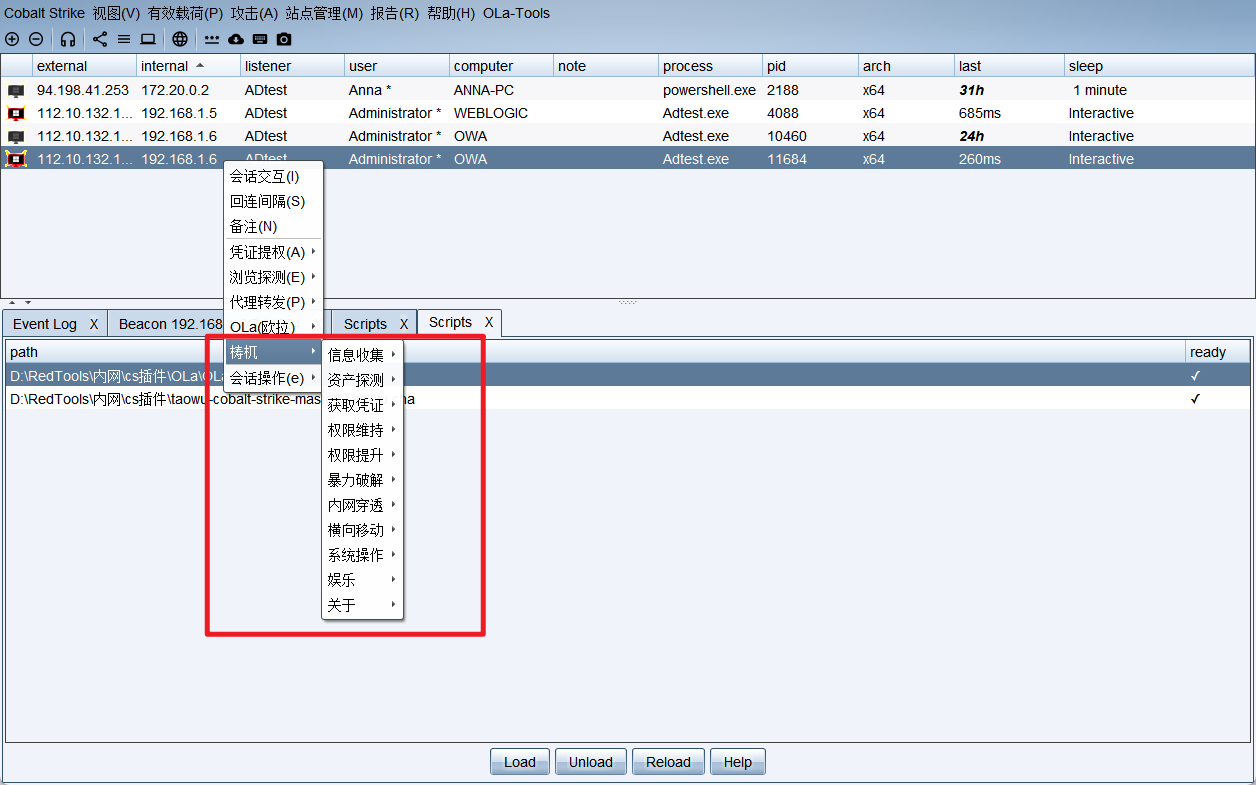Click the session icon of the WEBLOGIC row
This screenshot has width=1256, height=785.
(16, 113)
